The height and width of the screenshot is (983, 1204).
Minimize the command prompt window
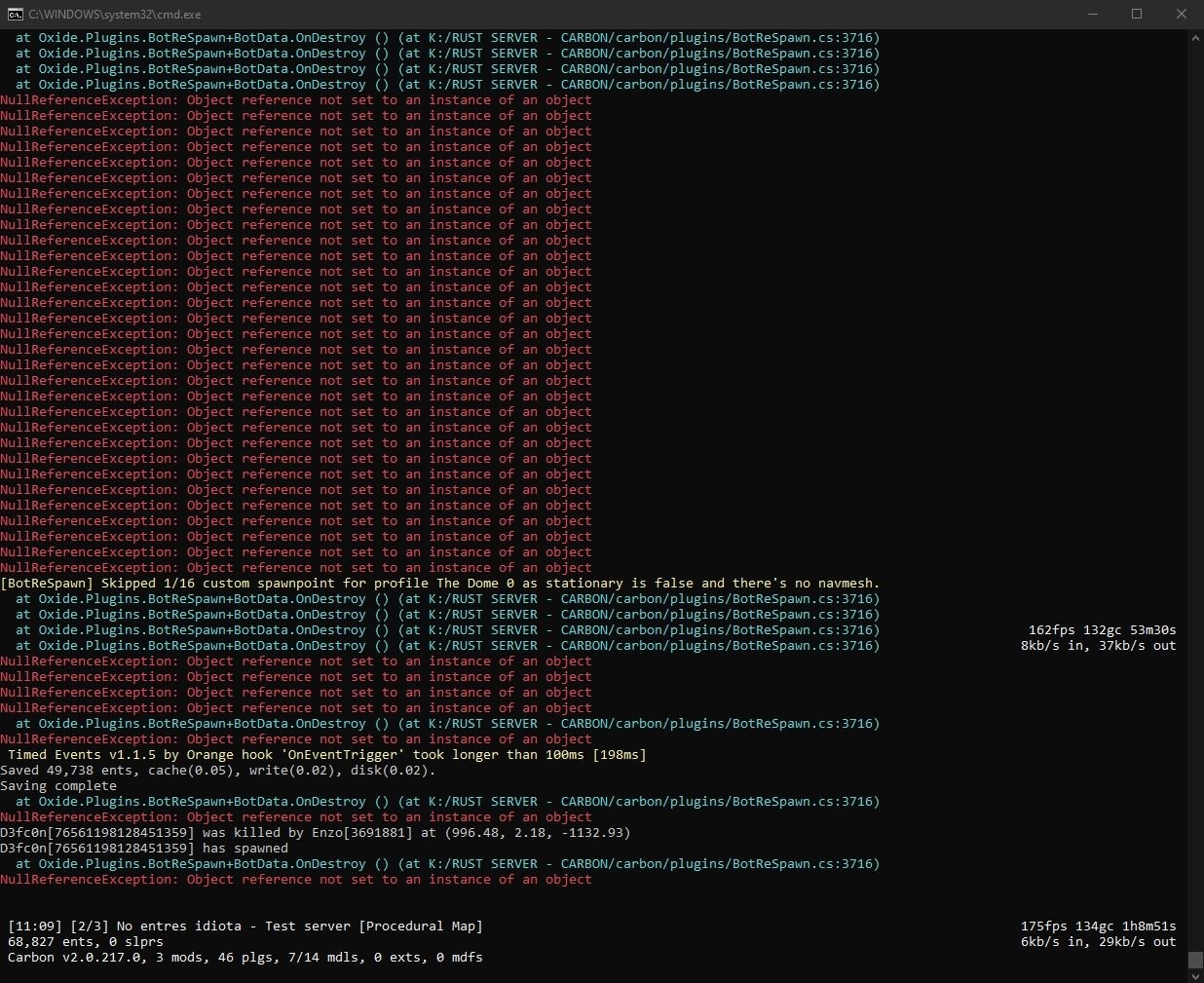pyautogui.click(x=1092, y=15)
